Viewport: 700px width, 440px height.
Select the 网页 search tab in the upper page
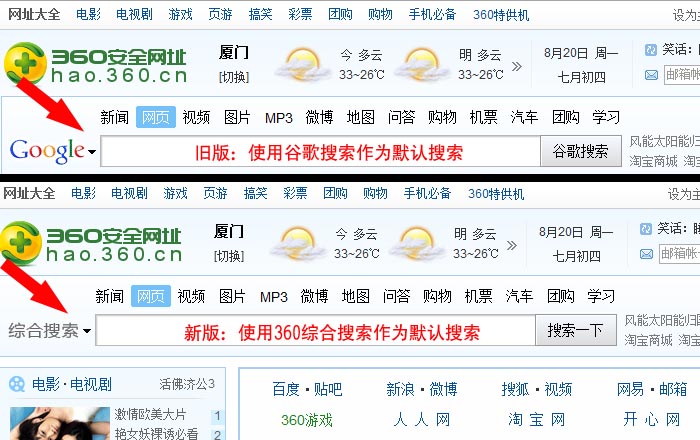click(155, 117)
